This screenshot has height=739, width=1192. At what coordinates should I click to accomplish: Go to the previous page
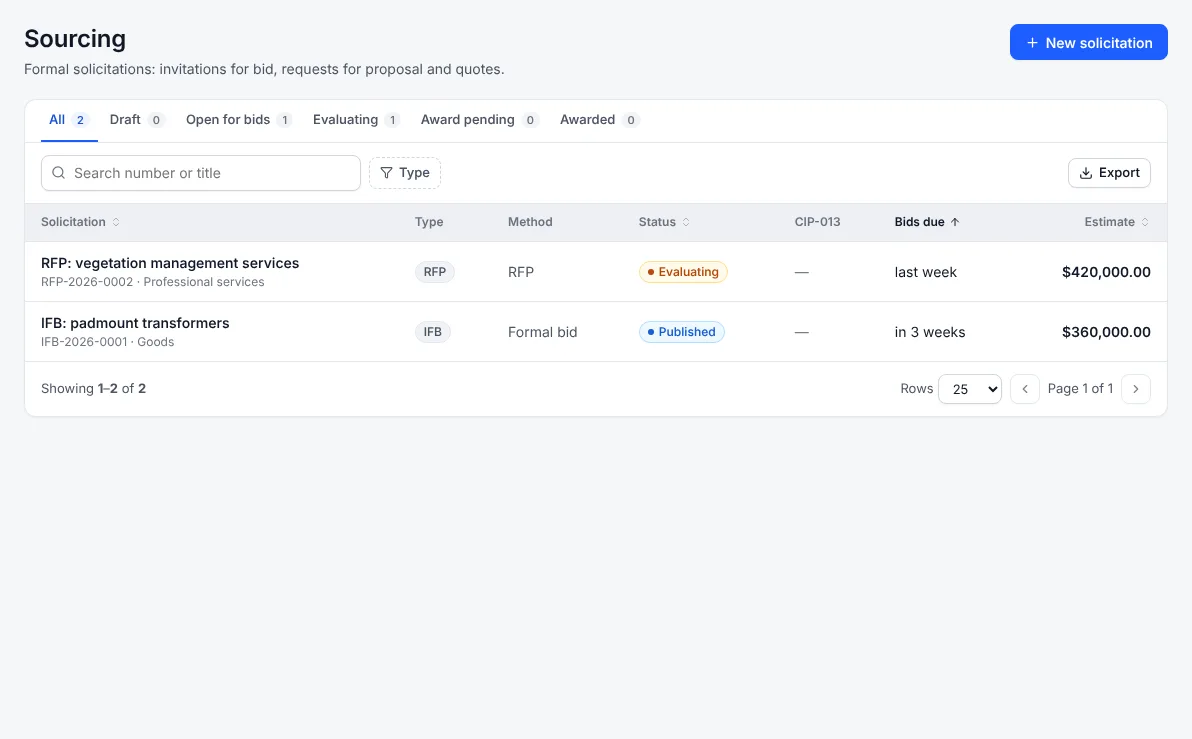(1025, 389)
